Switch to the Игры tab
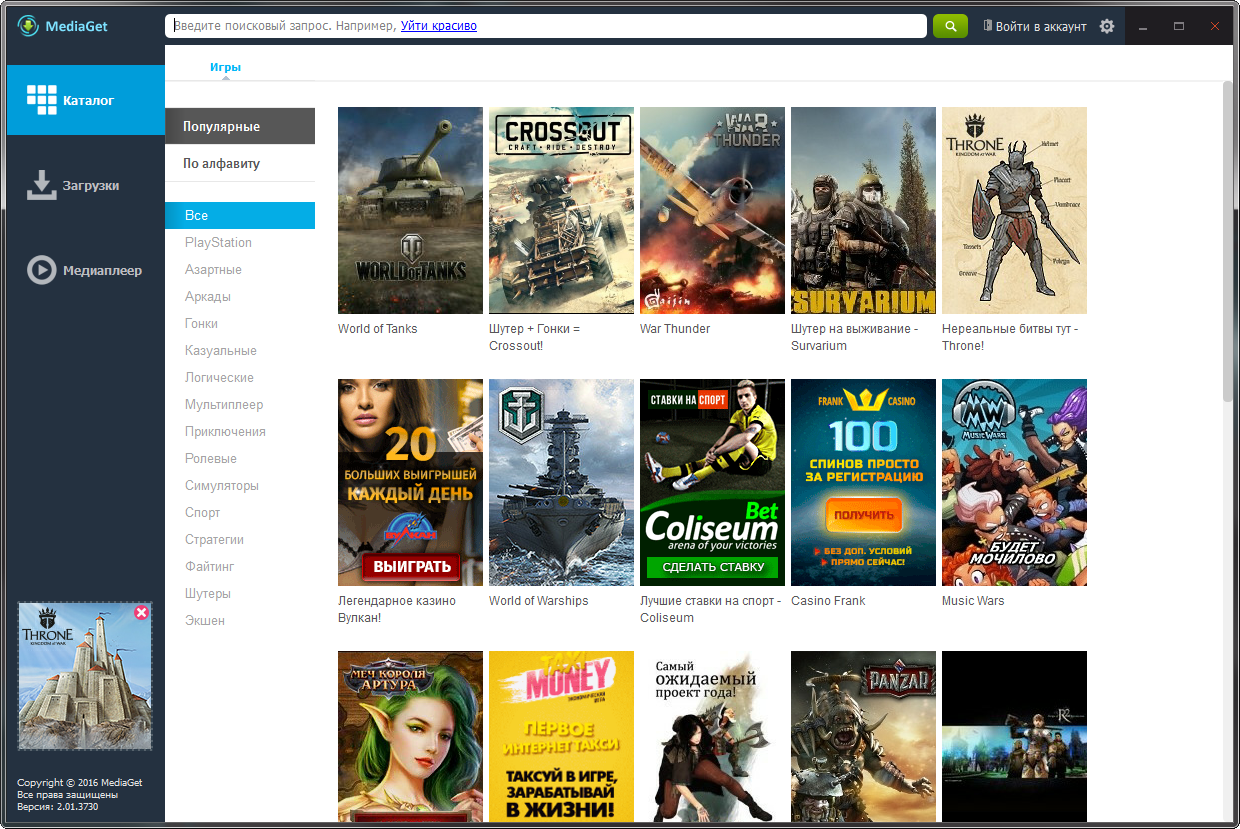Viewport: 1240px width, 829px height. [225, 67]
